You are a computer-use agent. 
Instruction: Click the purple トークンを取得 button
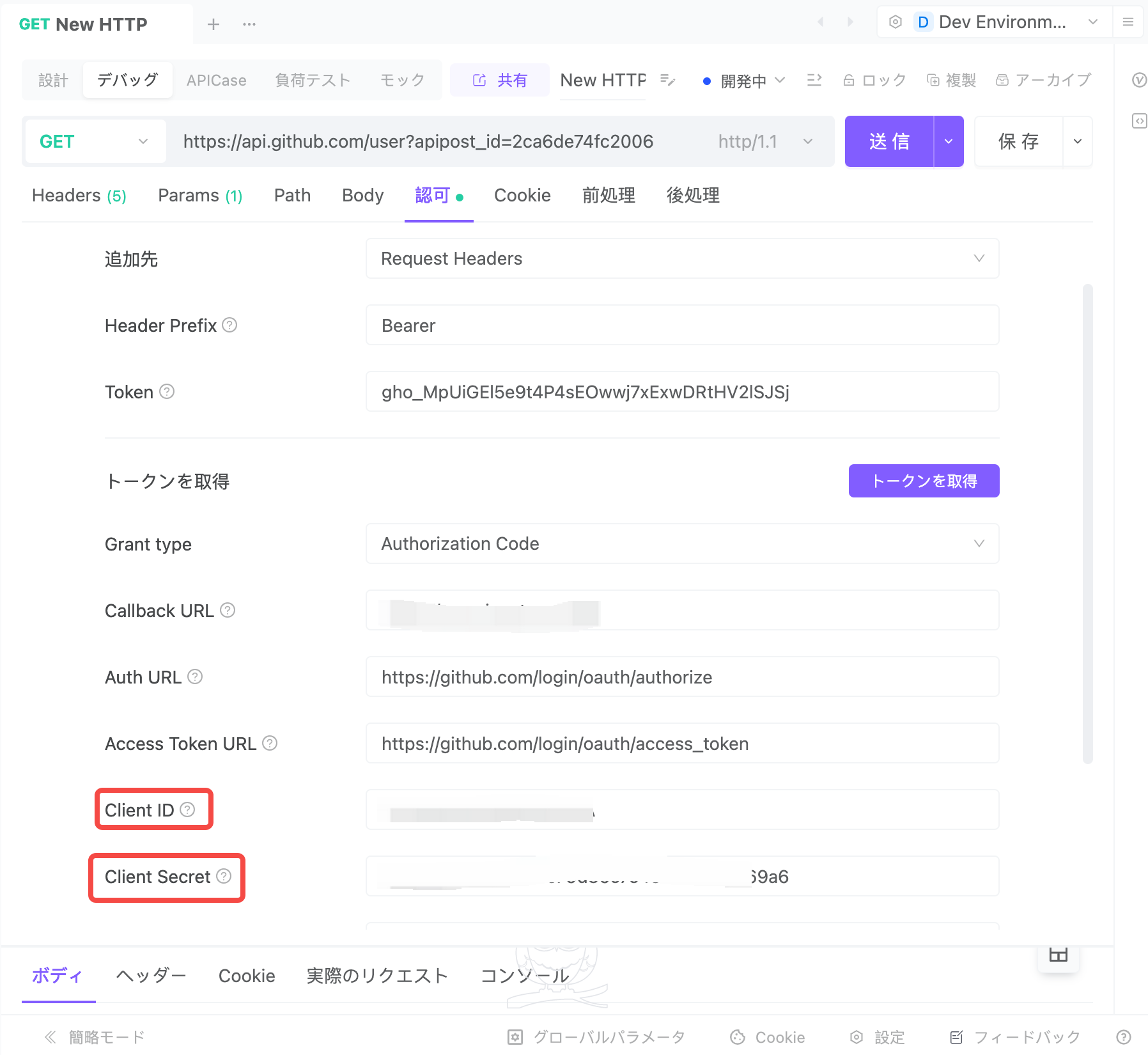point(924,481)
